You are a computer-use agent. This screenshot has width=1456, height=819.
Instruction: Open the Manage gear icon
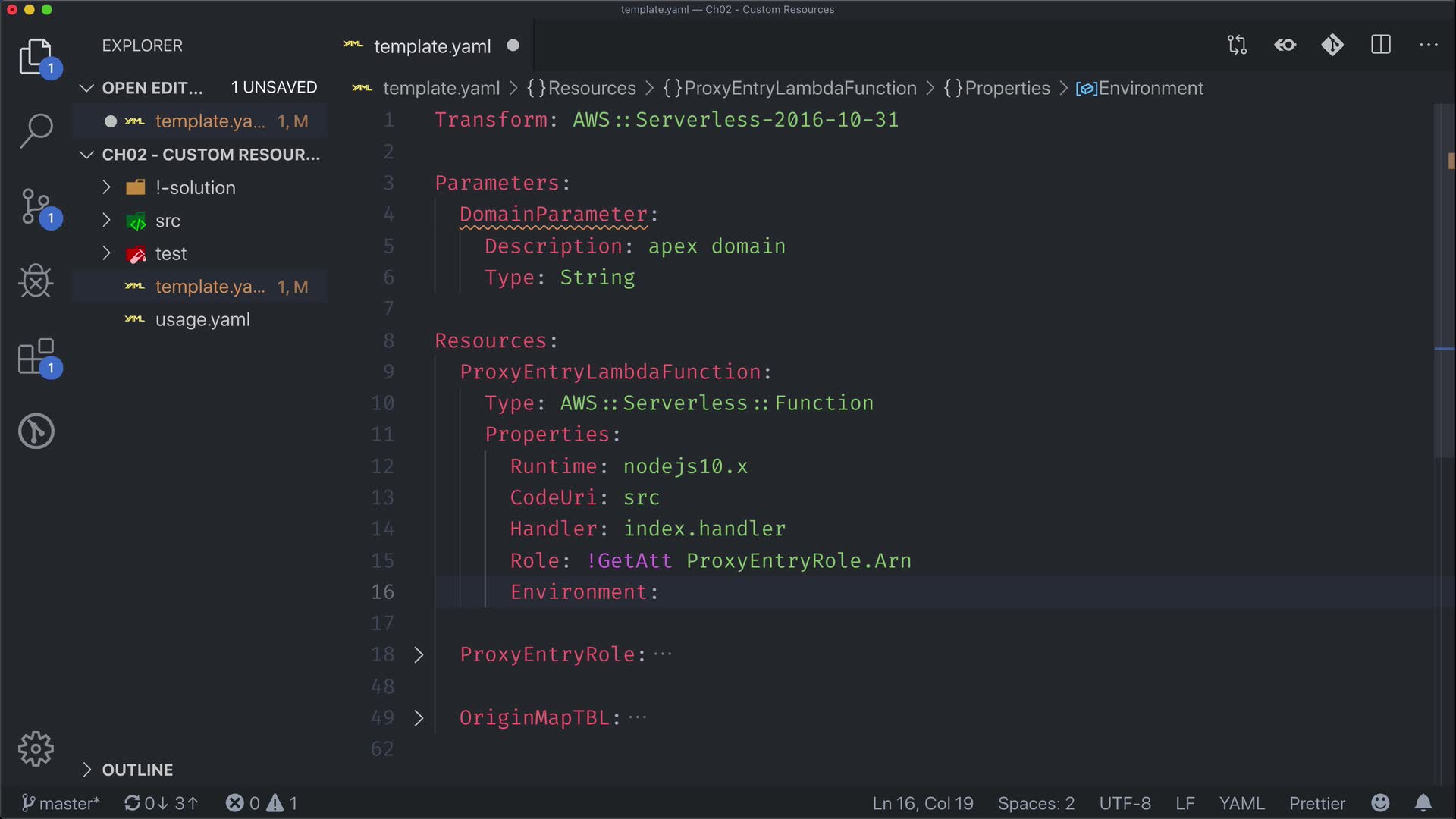click(36, 749)
